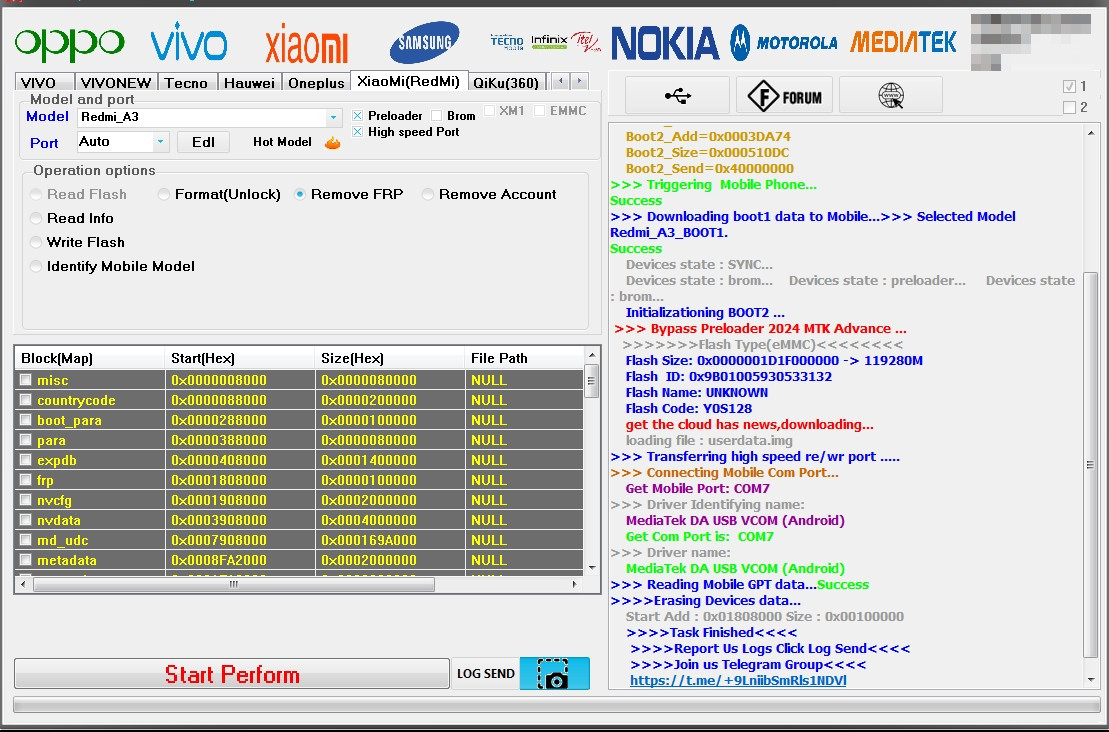Viewport: 1109px width, 732px height.
Task: Select the Write Flash radio option
Action: click(35, 242)
